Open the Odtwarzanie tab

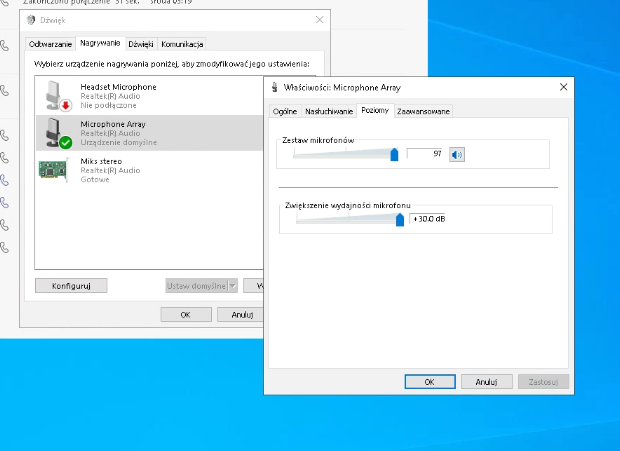point(50,44)
